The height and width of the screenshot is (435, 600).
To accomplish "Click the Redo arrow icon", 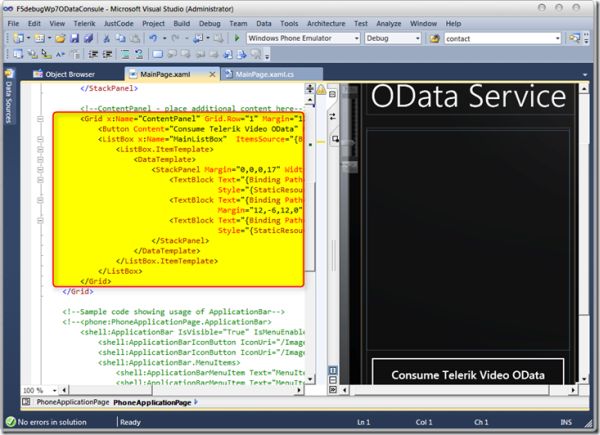I will tap(175, 38).
